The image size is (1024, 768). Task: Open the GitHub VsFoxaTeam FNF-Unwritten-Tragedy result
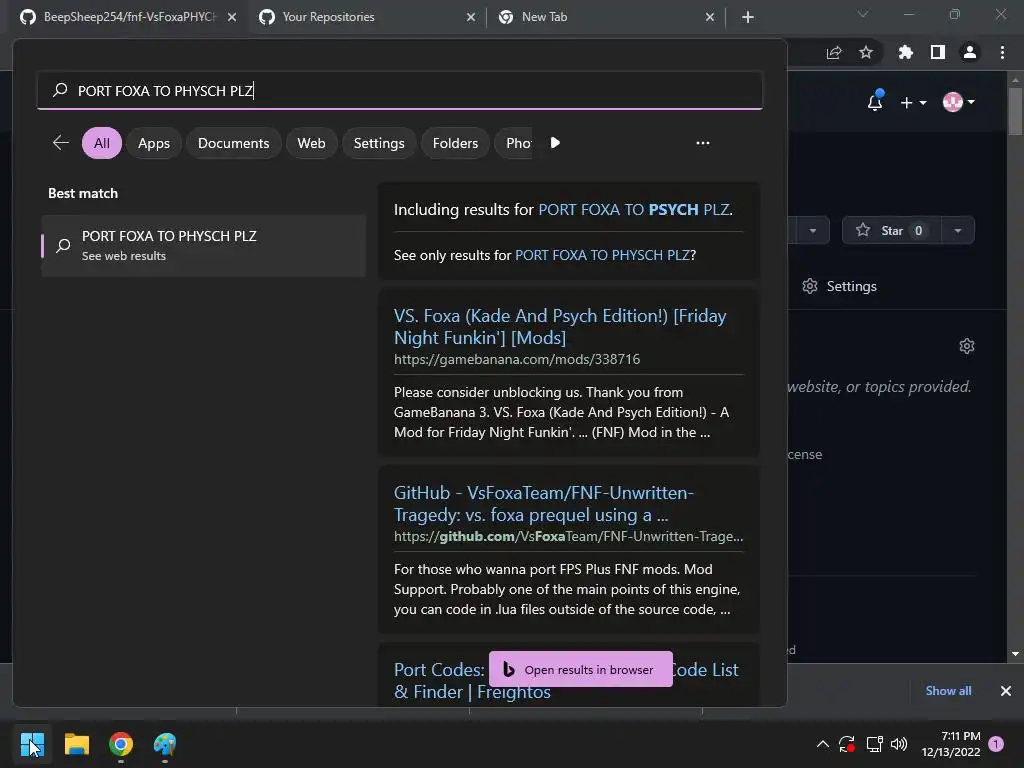pos(543,504)
